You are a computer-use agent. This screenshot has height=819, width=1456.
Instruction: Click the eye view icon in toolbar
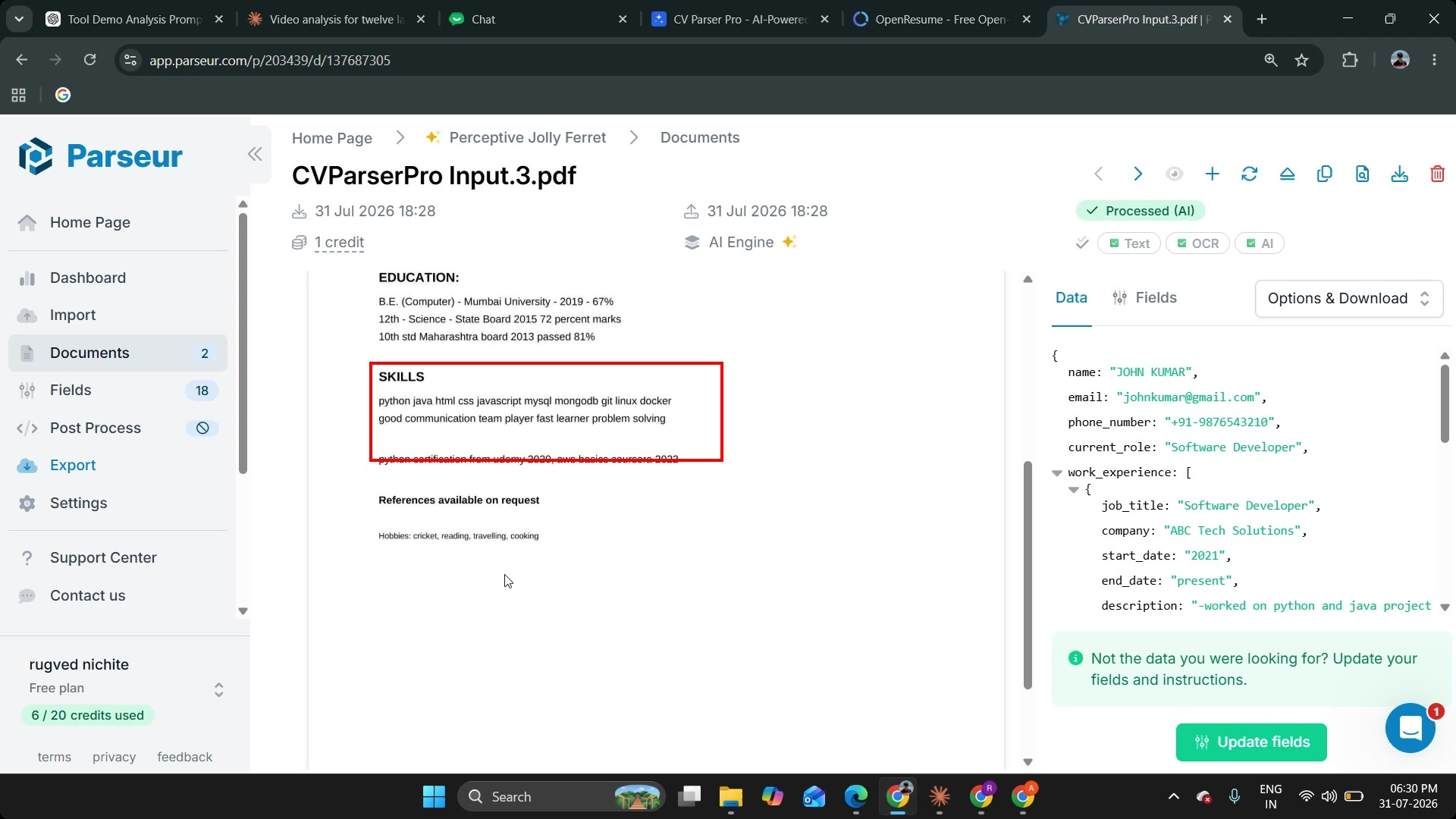[x=1174, y=174]
